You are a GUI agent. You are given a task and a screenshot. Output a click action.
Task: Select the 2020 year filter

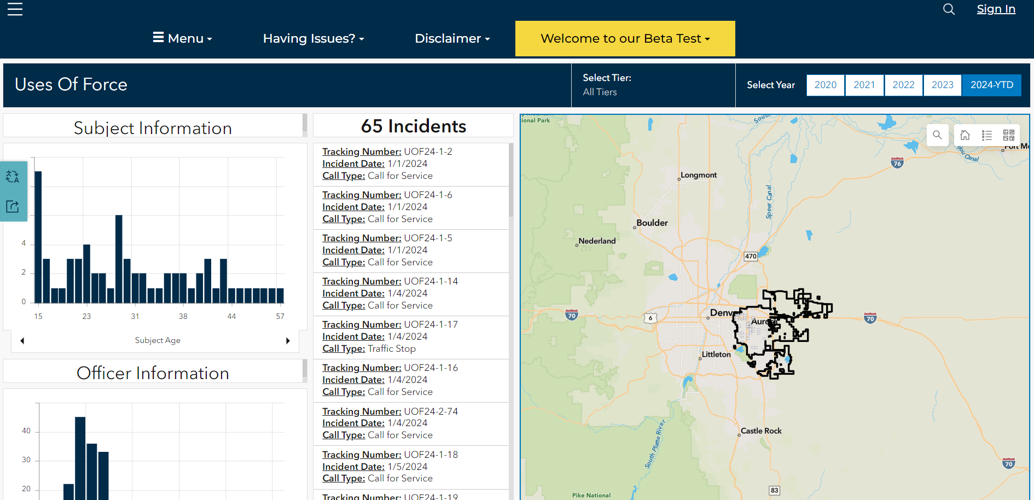825,85
